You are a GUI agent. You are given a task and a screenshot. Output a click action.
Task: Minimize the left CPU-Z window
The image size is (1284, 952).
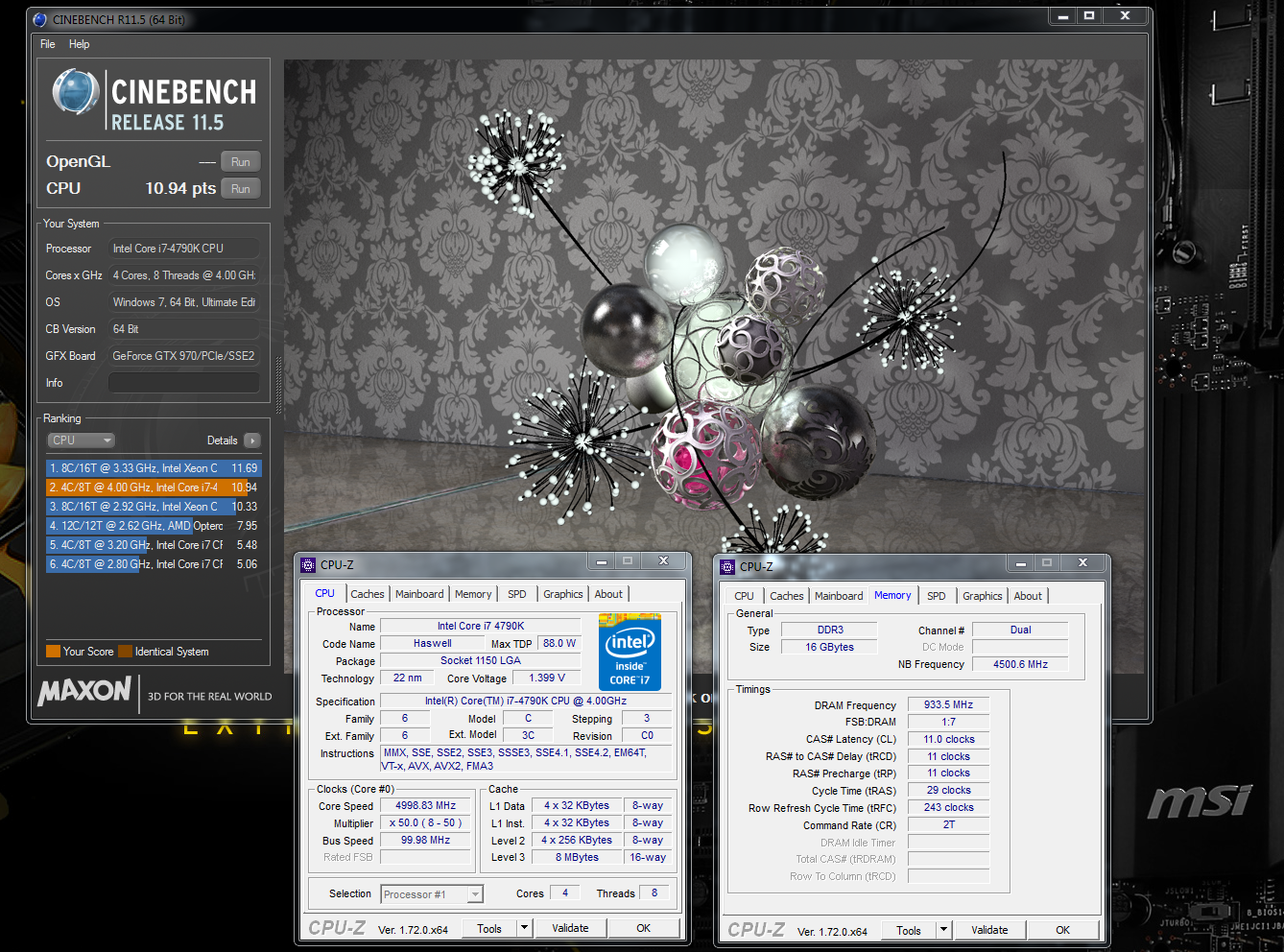click(x=602, y=561)
